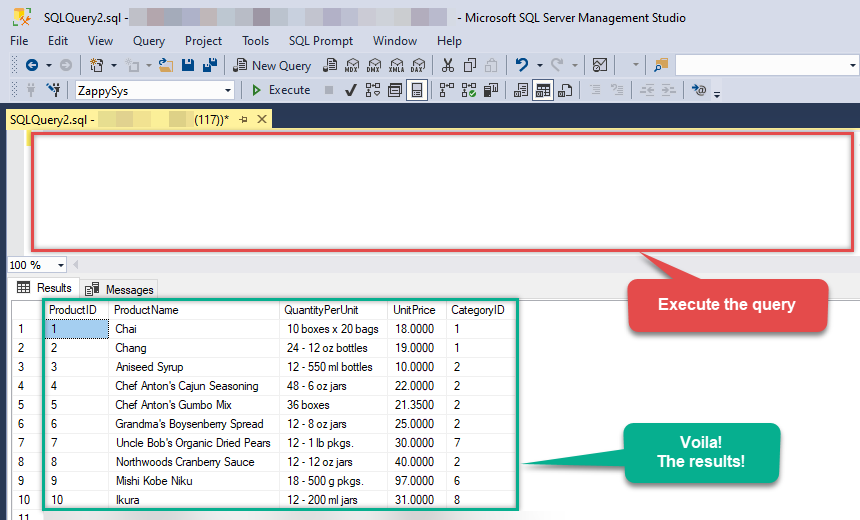Click the Find in Files icon
This screenshot has height=520, width=860.
661,65
